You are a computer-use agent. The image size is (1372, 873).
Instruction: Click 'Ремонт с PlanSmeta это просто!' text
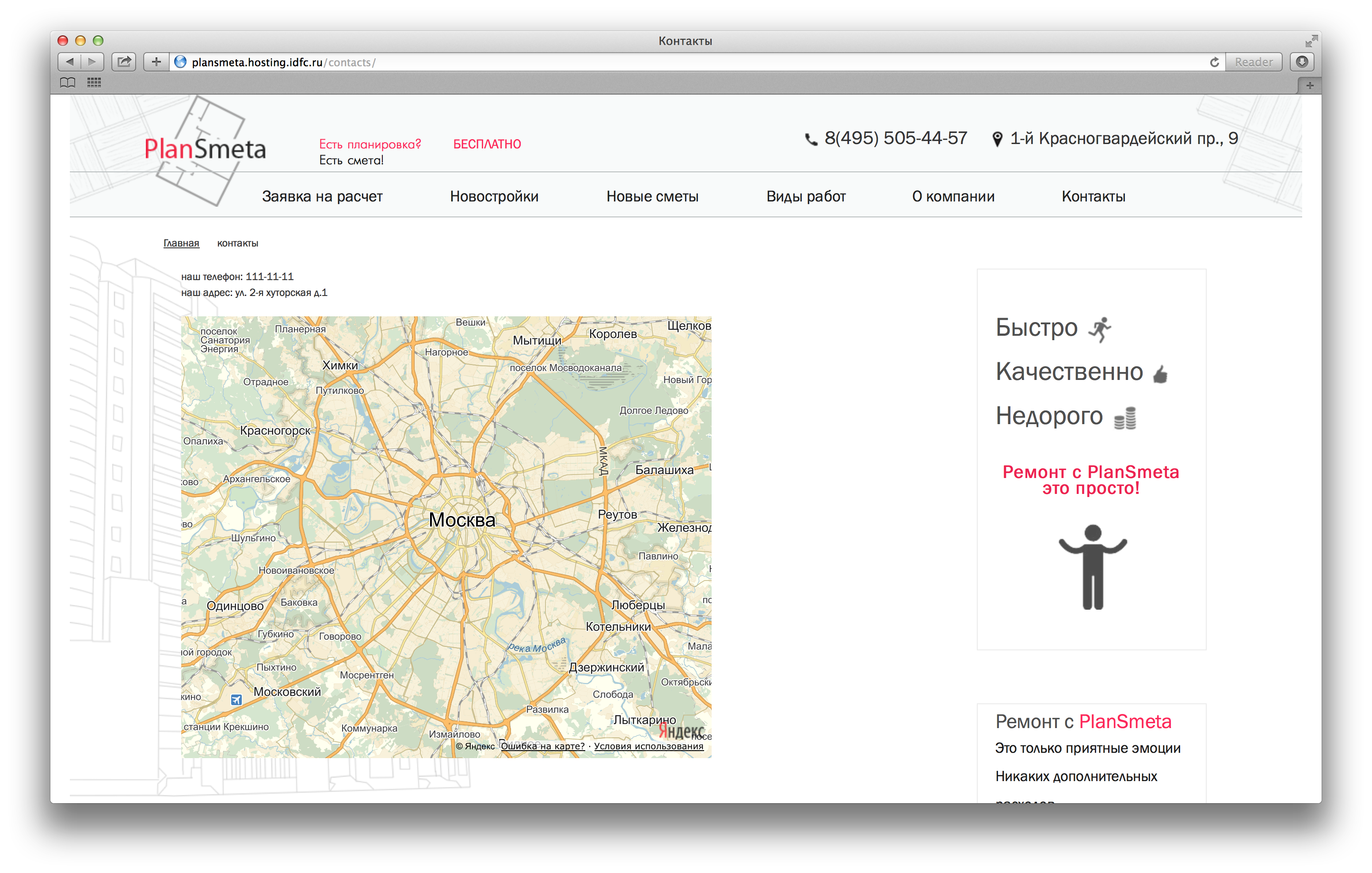point(1090,480)
